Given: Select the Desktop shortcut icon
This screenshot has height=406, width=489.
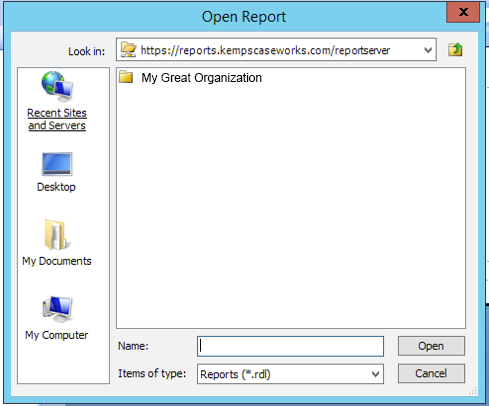Looking at the screenshot, I should (57, 164).
